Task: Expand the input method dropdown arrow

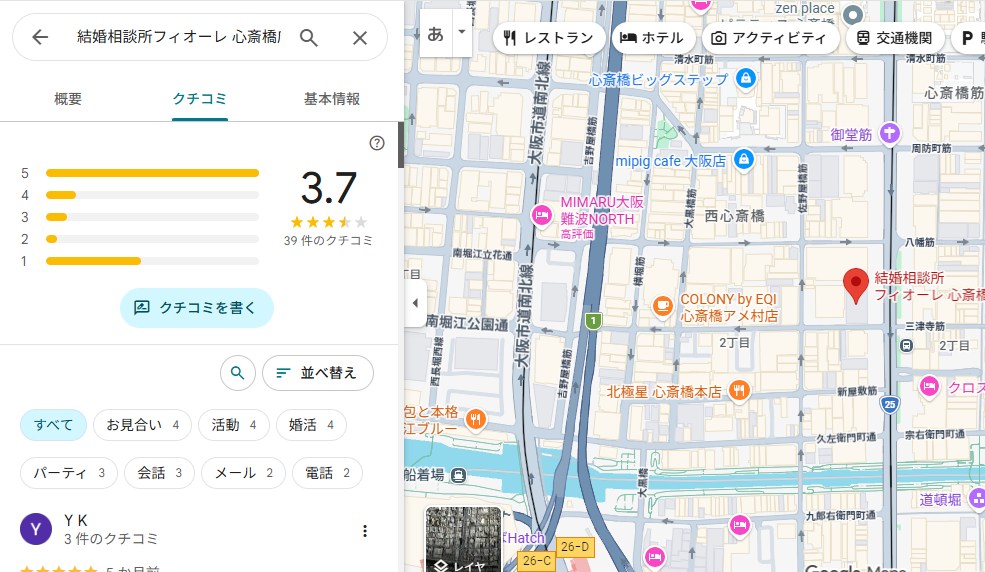Action: tap(461, 32)
